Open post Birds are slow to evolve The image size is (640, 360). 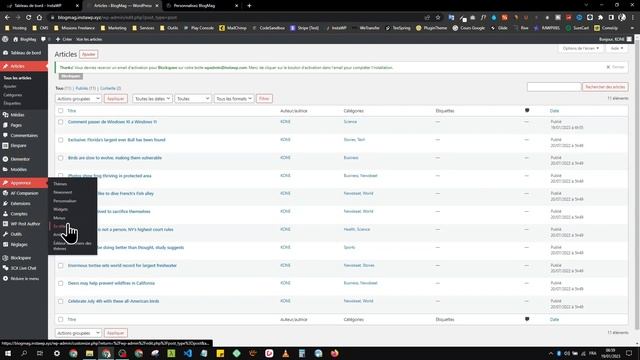(115, 158)
